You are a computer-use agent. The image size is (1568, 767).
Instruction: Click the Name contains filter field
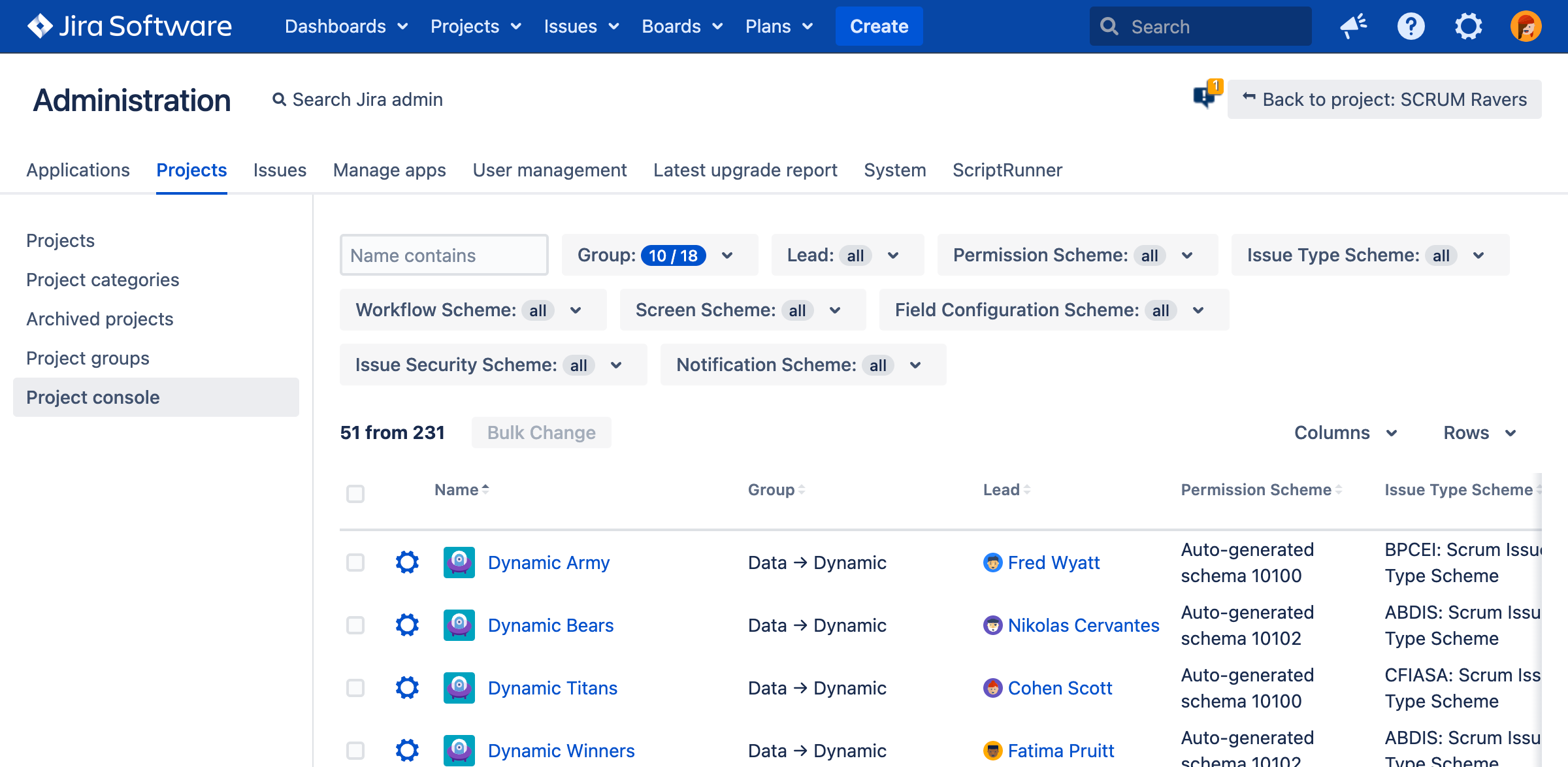[x=444, y=255]
